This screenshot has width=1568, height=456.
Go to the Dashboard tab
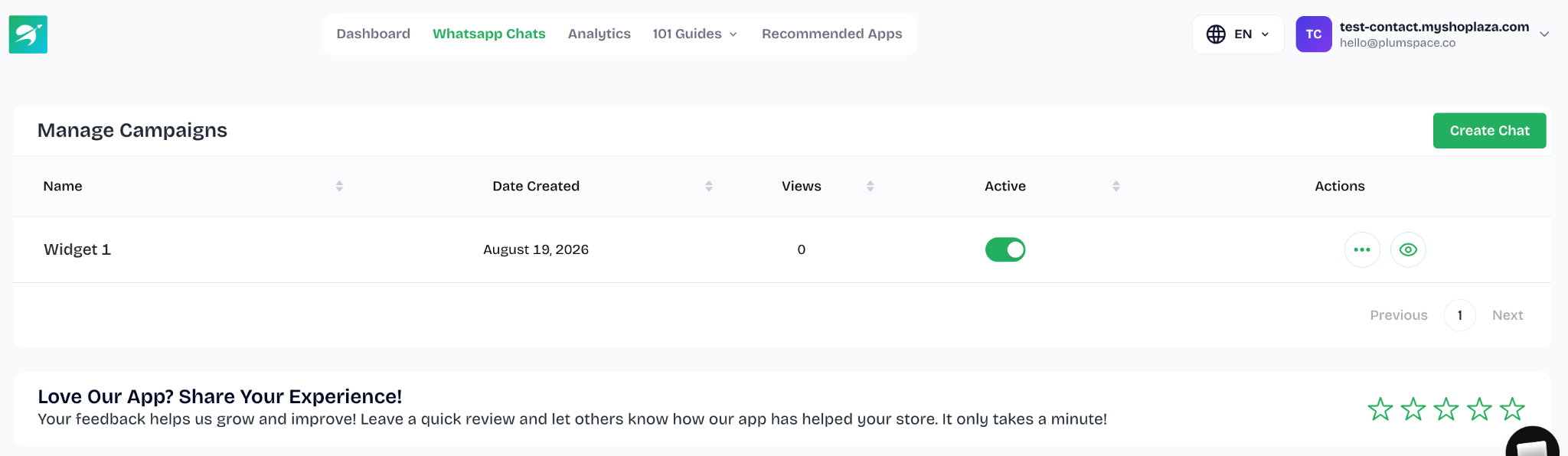point(374,34)
